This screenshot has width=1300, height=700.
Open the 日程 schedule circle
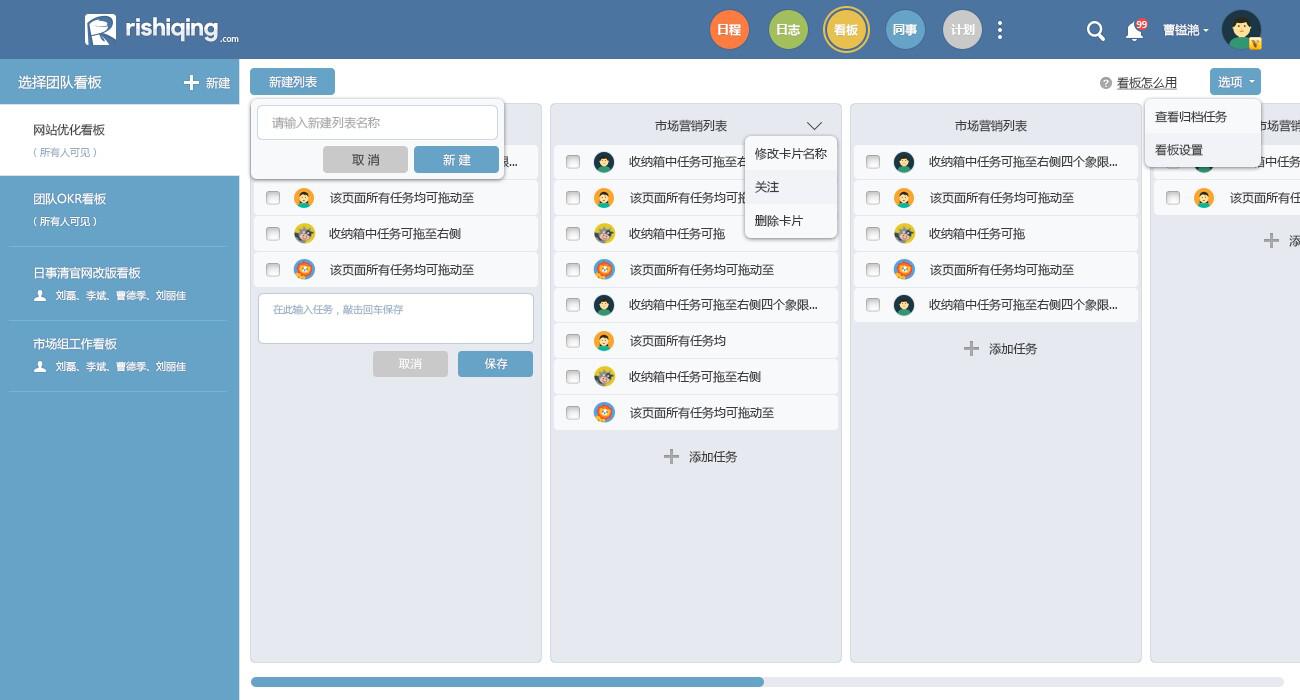point(729,30)
